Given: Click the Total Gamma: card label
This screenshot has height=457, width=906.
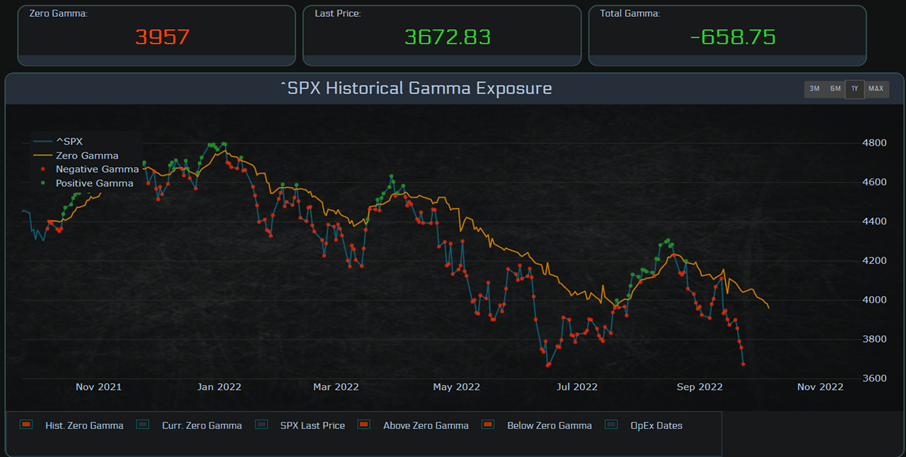Looking at the screenshot, I should pyautogui.click(x=630, y=13).
